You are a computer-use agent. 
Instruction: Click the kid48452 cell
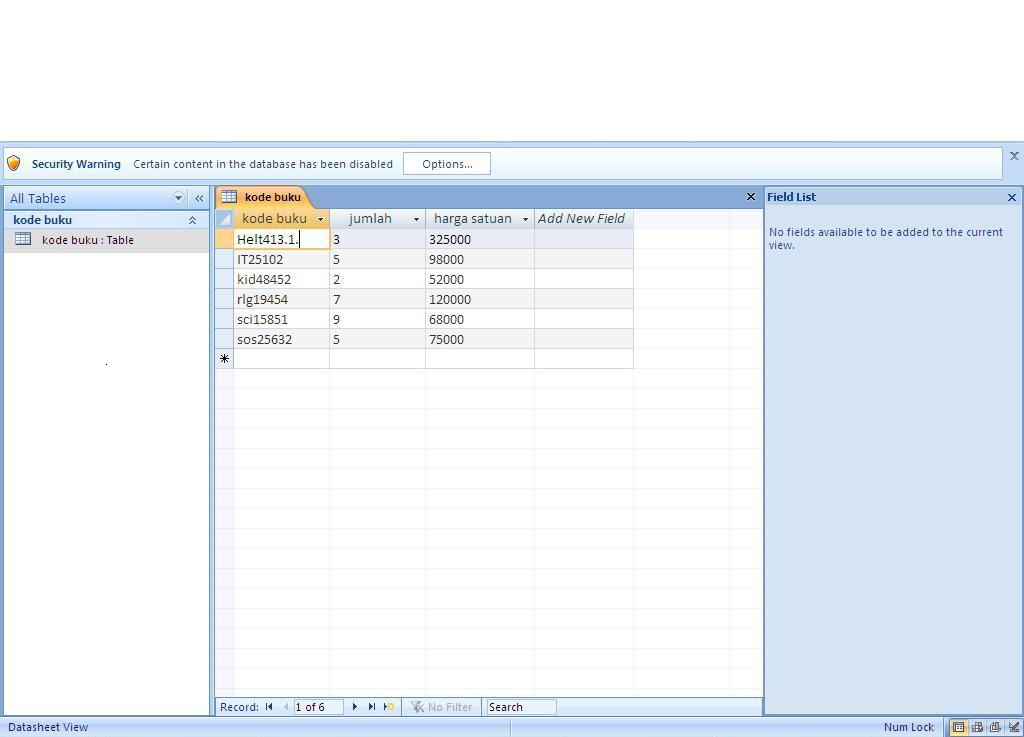(281, 279)
